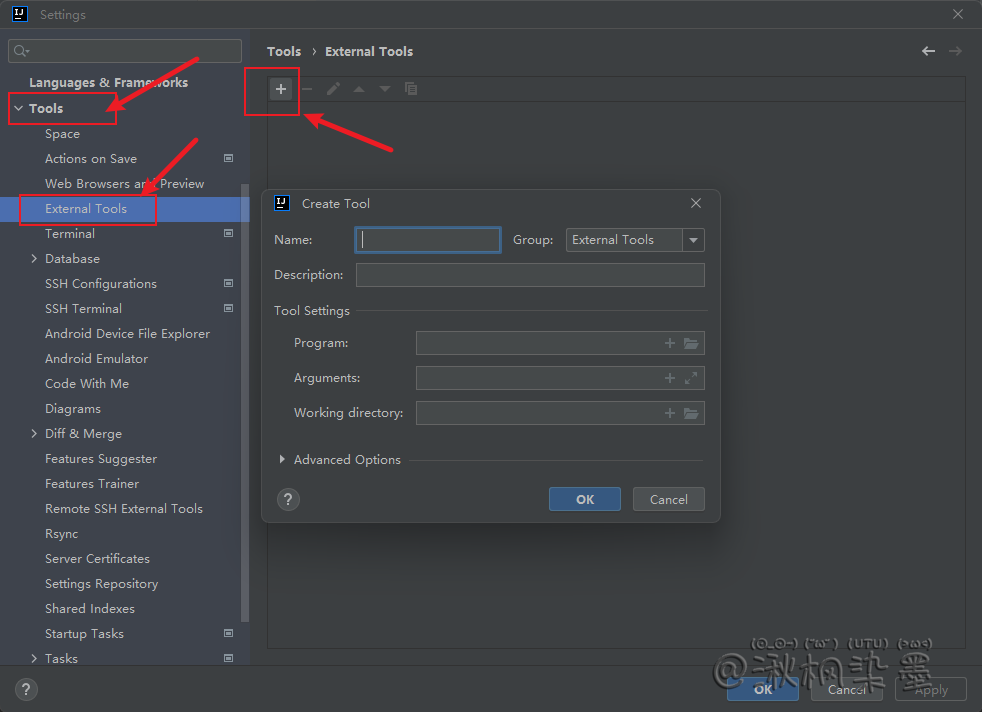Screen dimensions: 982x712
Task: Insert macro into Program field
Action: point(670,344)
